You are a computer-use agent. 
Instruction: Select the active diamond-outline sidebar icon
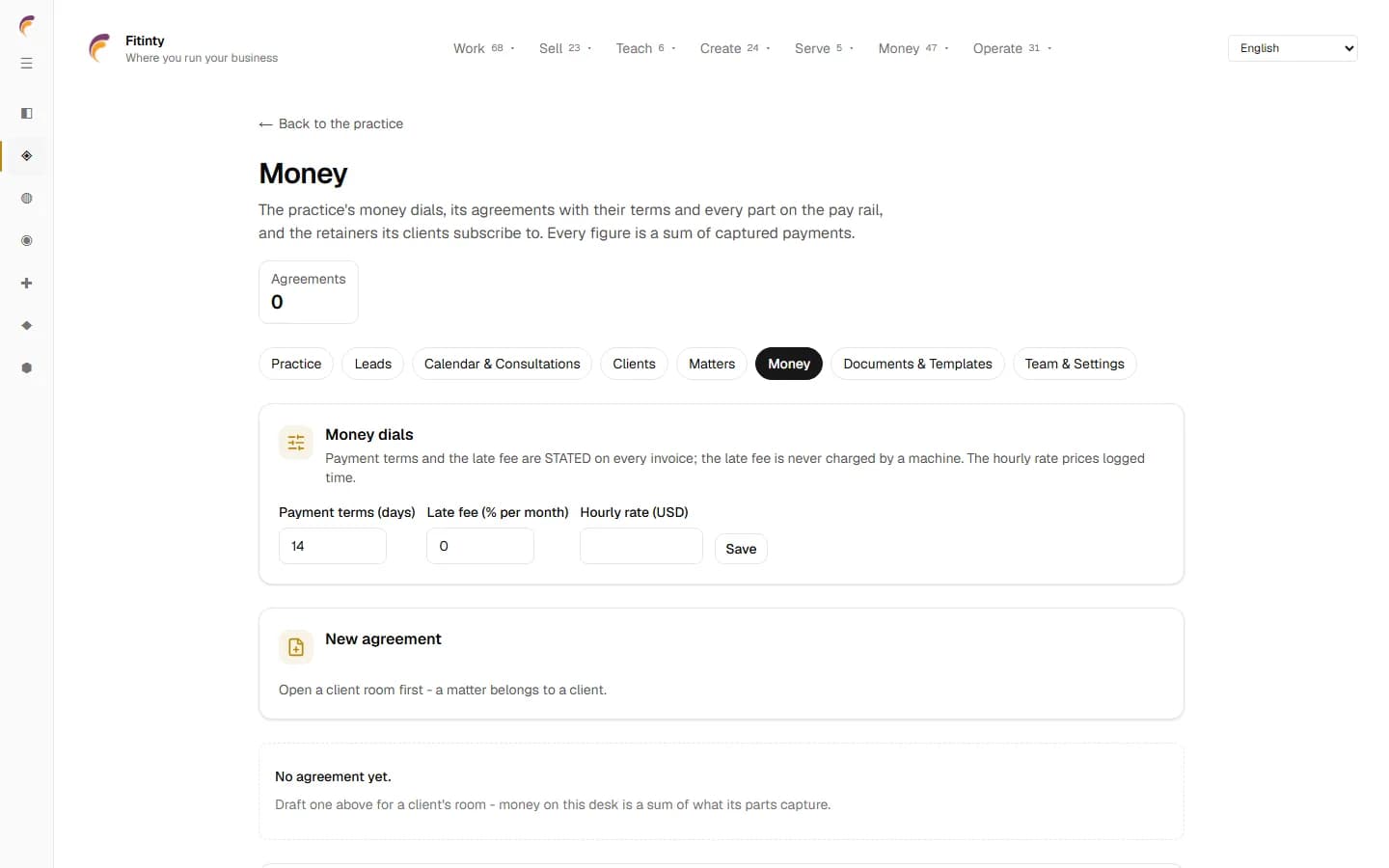(x=27, y=156)
